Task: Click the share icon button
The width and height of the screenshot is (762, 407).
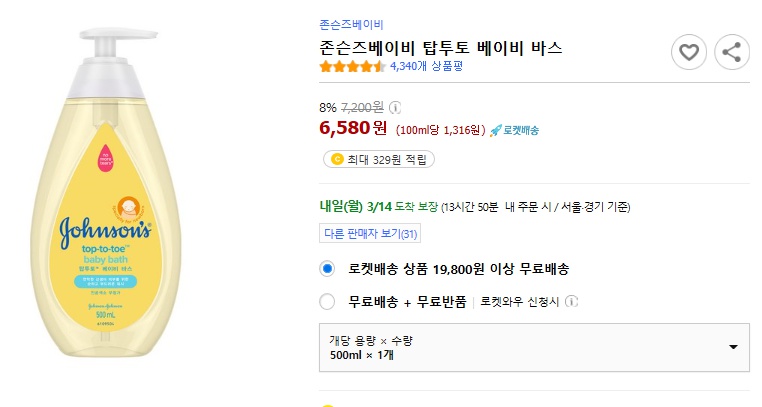Action: coord(732,52)
